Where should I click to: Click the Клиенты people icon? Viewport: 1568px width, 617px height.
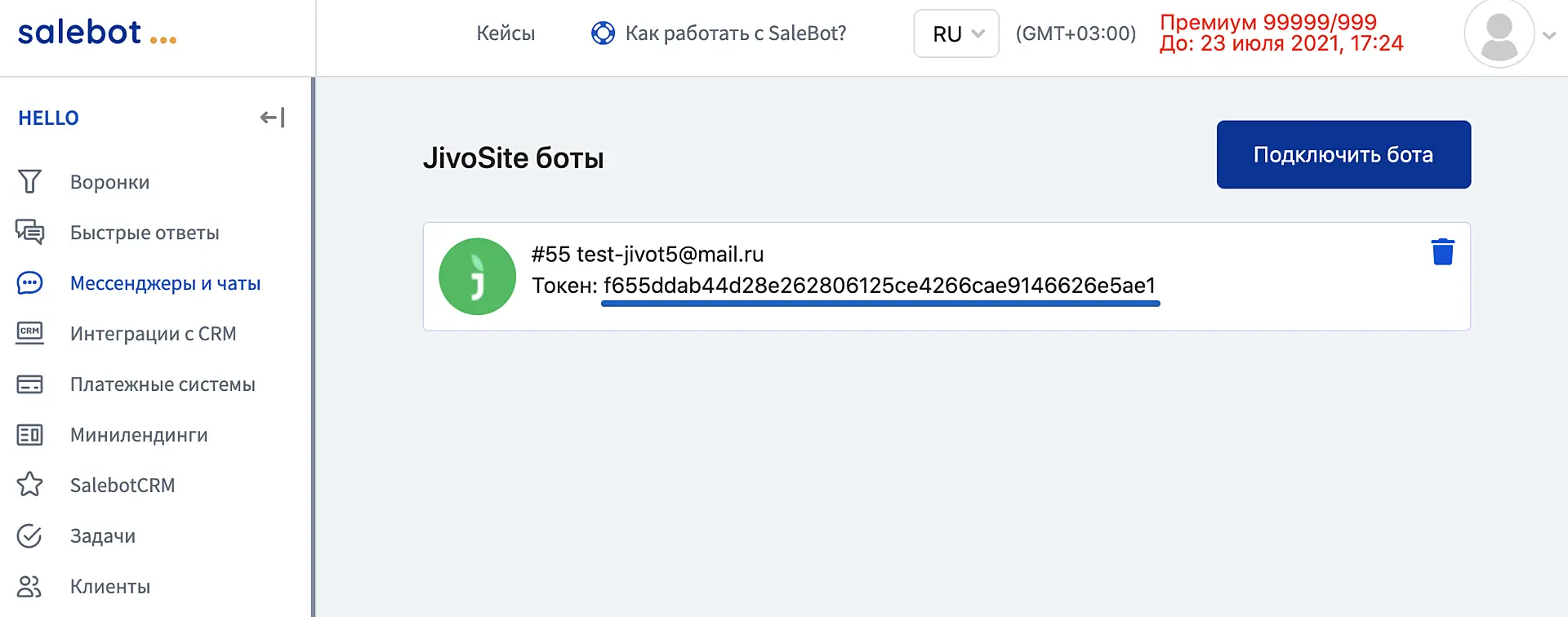[29, 586]
